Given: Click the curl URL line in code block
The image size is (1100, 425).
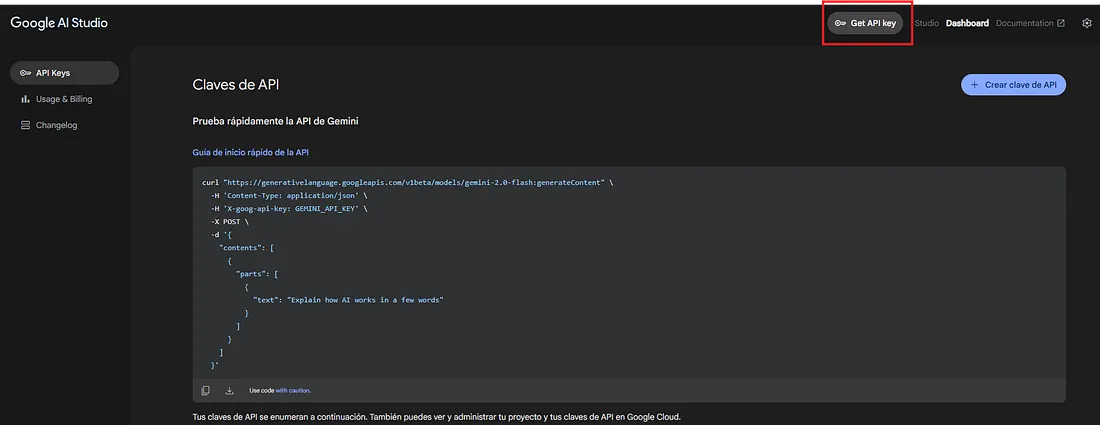Looking at the screenshot, I should coord(408,182).
